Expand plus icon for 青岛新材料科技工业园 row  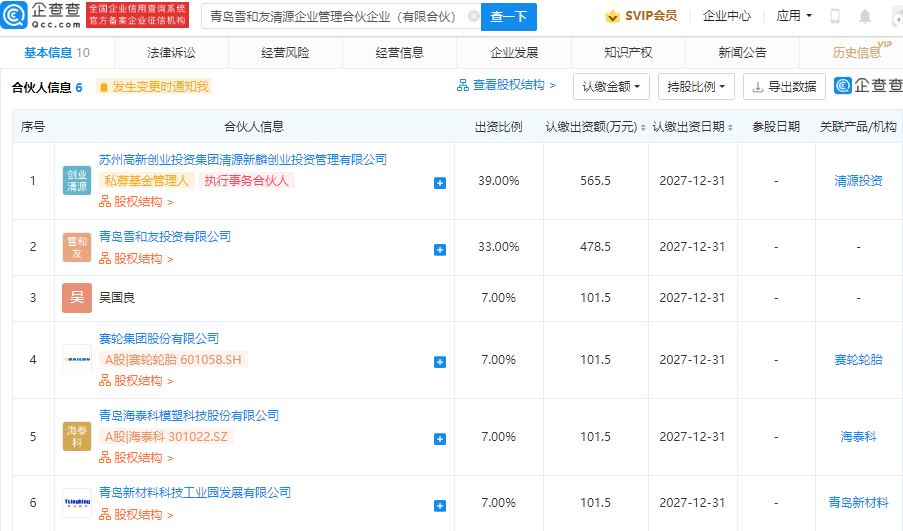click(x=440, y=506)
